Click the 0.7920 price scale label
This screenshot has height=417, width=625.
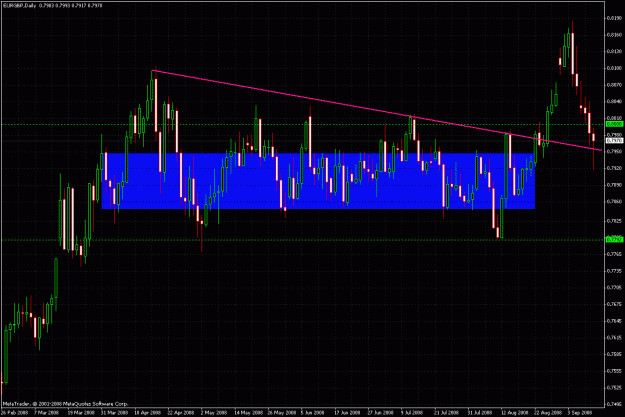coord(615,168)
